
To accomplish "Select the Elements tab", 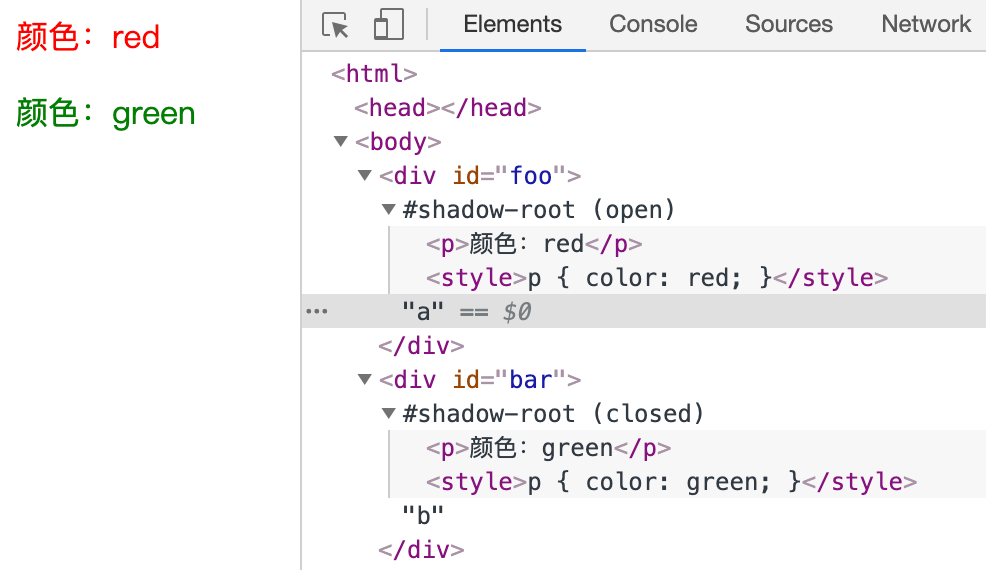I will pos(512,24).
